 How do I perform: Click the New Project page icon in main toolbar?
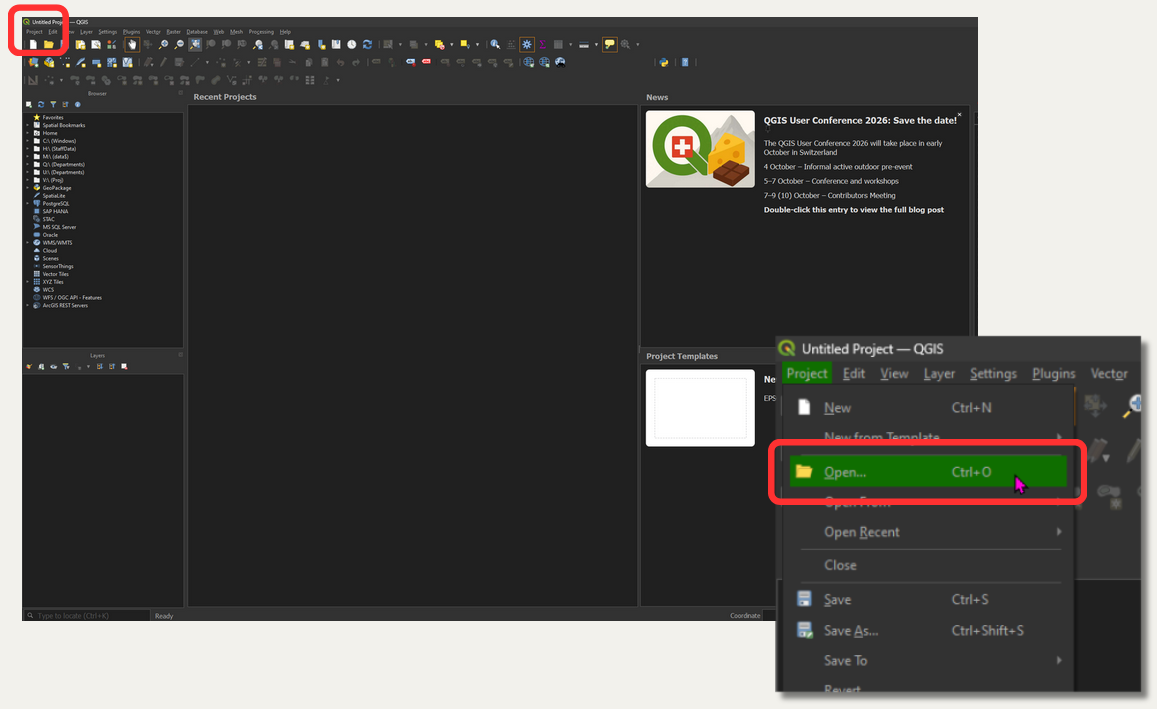[33, 44]
